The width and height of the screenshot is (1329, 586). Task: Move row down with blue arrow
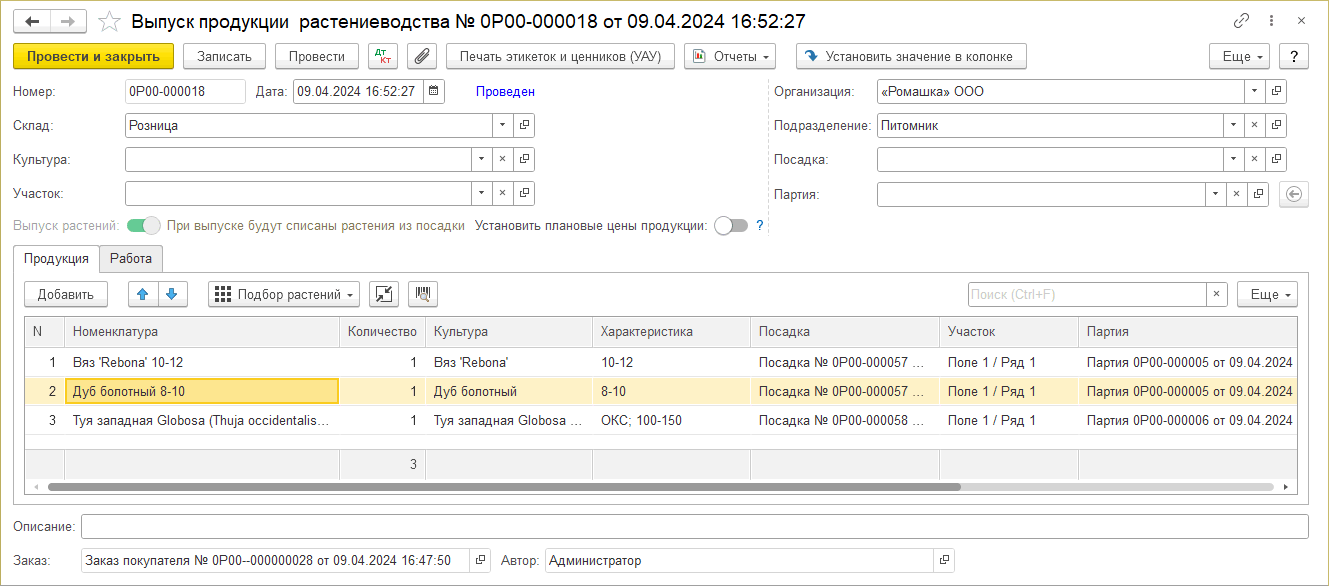coord(172,294)
